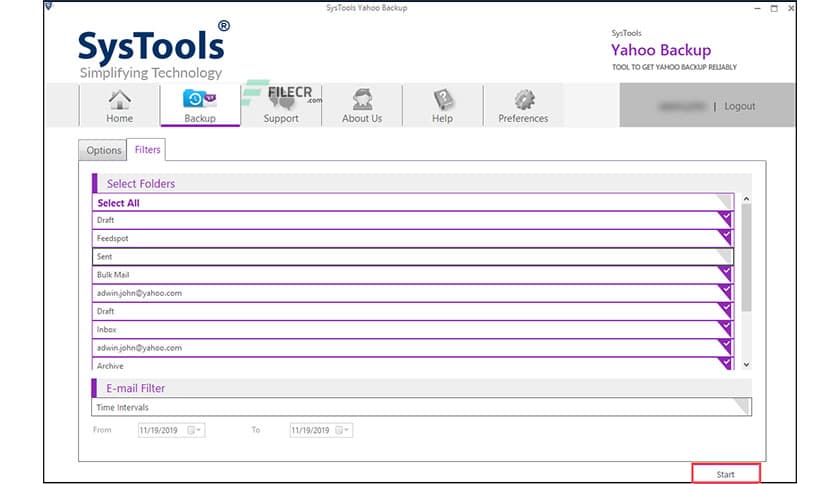Click the Time Intervals label
The width and height of the screenshot is (836, 484).
pyautogui.click(x=122, y=407)
